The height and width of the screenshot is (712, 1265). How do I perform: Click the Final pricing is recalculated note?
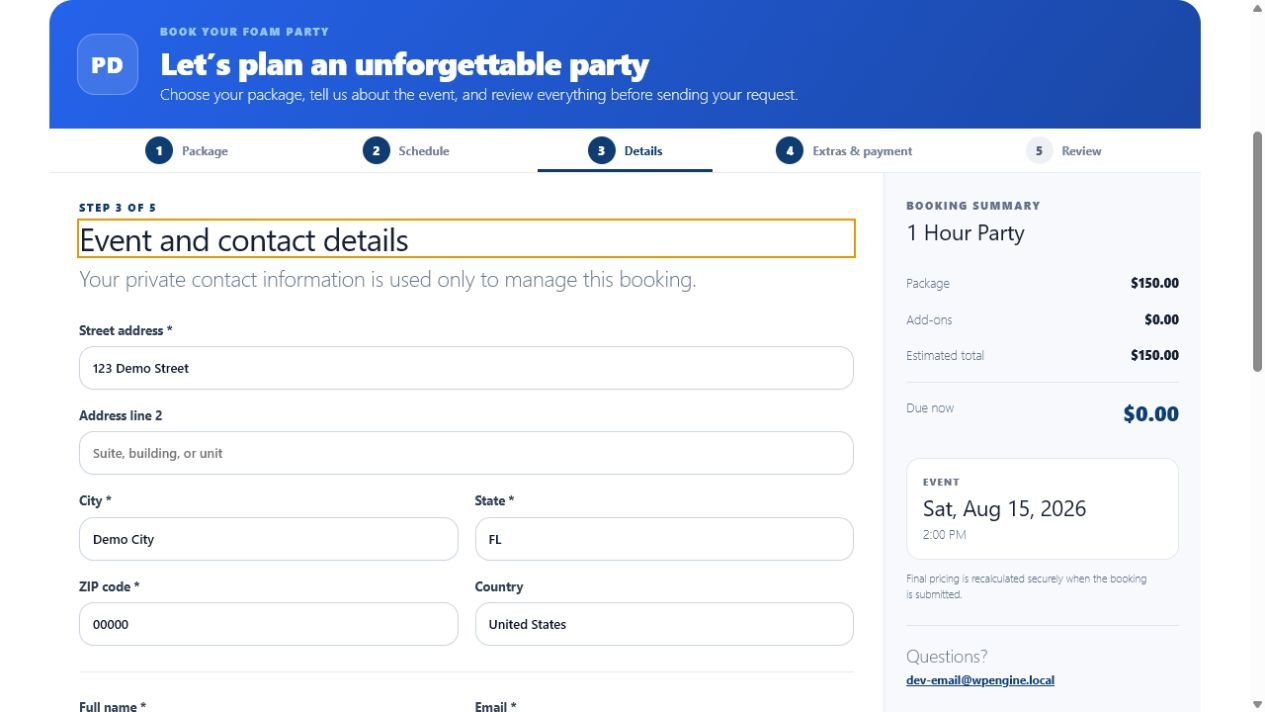[1027, 586]
